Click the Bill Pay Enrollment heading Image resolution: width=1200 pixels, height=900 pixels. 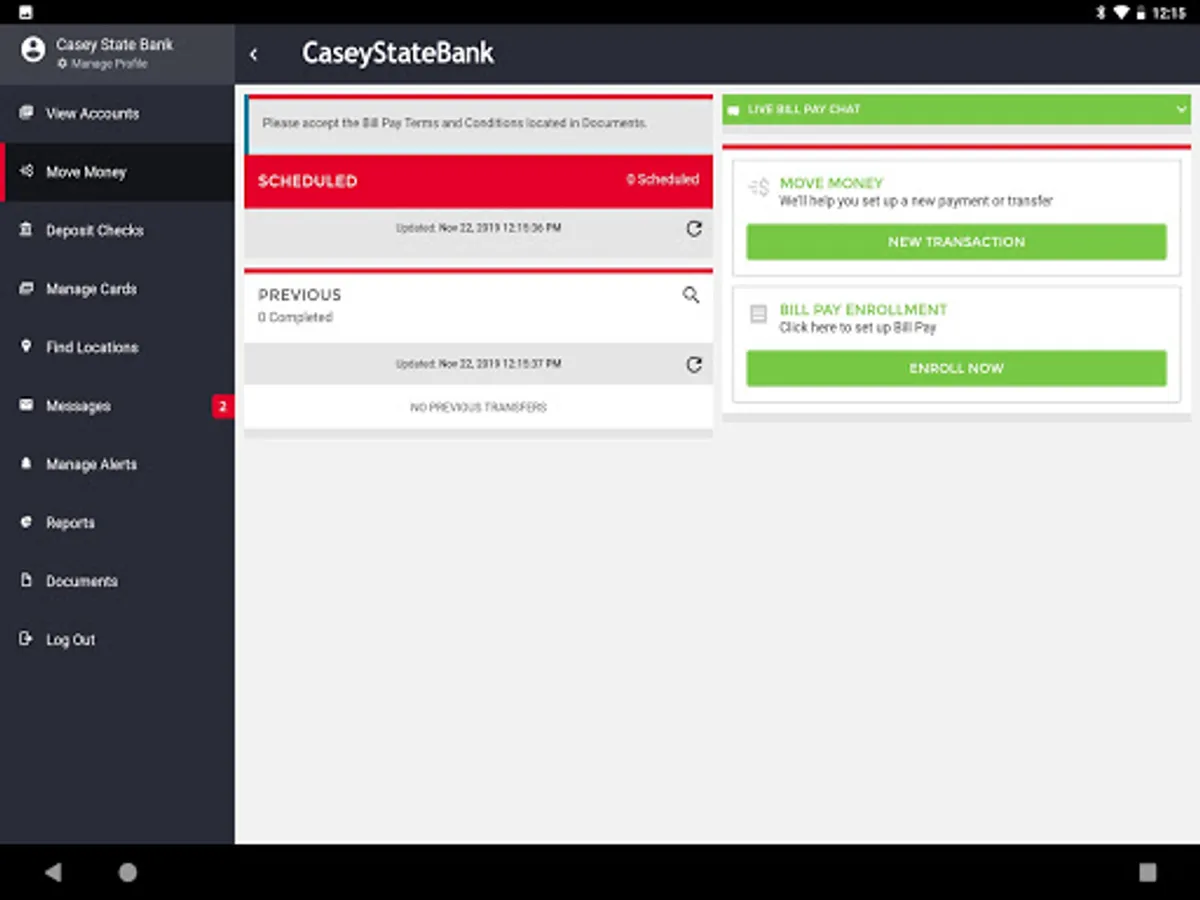pyautogui.click(x=863, y=310)
